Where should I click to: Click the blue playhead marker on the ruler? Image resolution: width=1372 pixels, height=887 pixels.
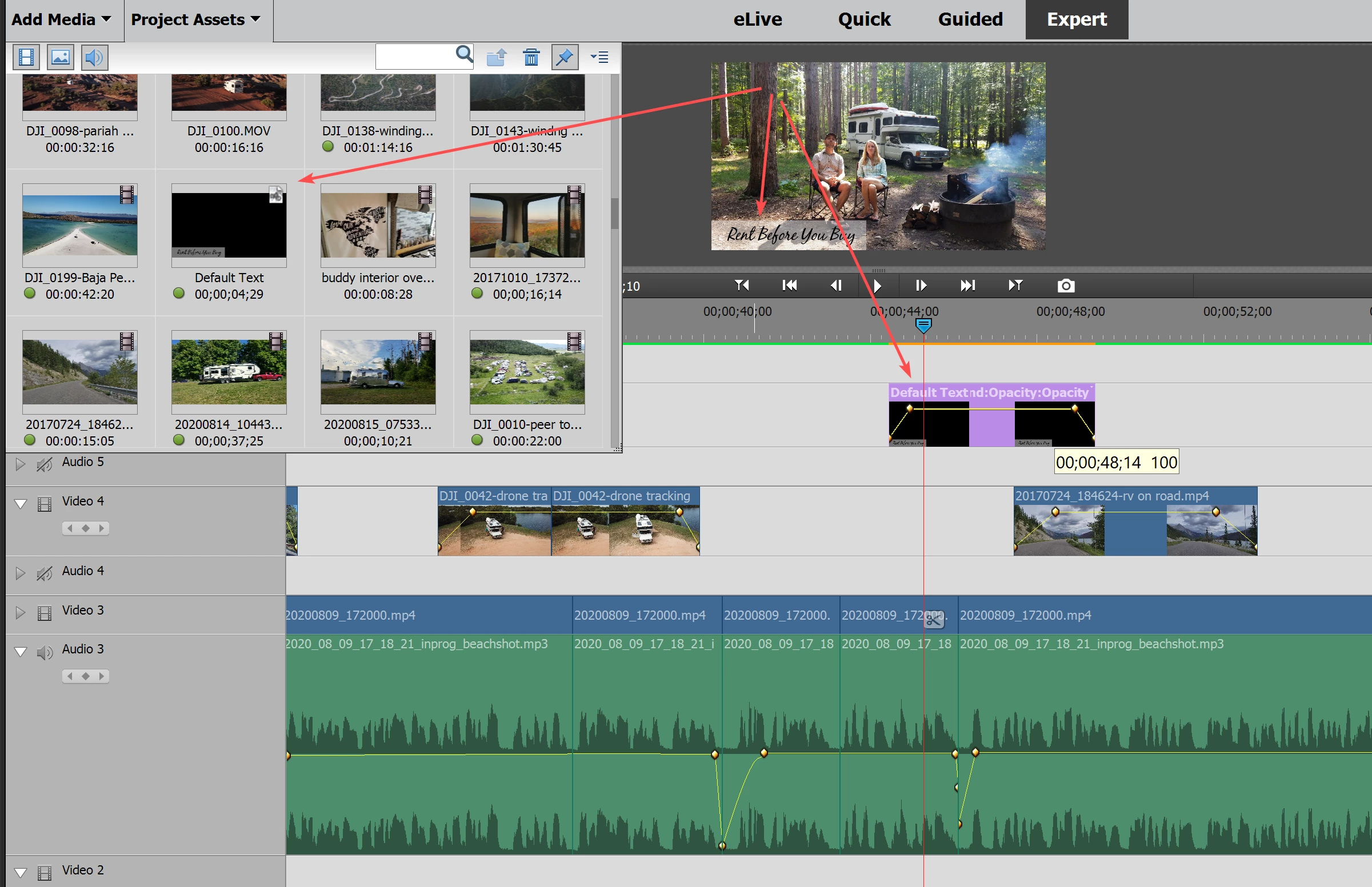923,326
